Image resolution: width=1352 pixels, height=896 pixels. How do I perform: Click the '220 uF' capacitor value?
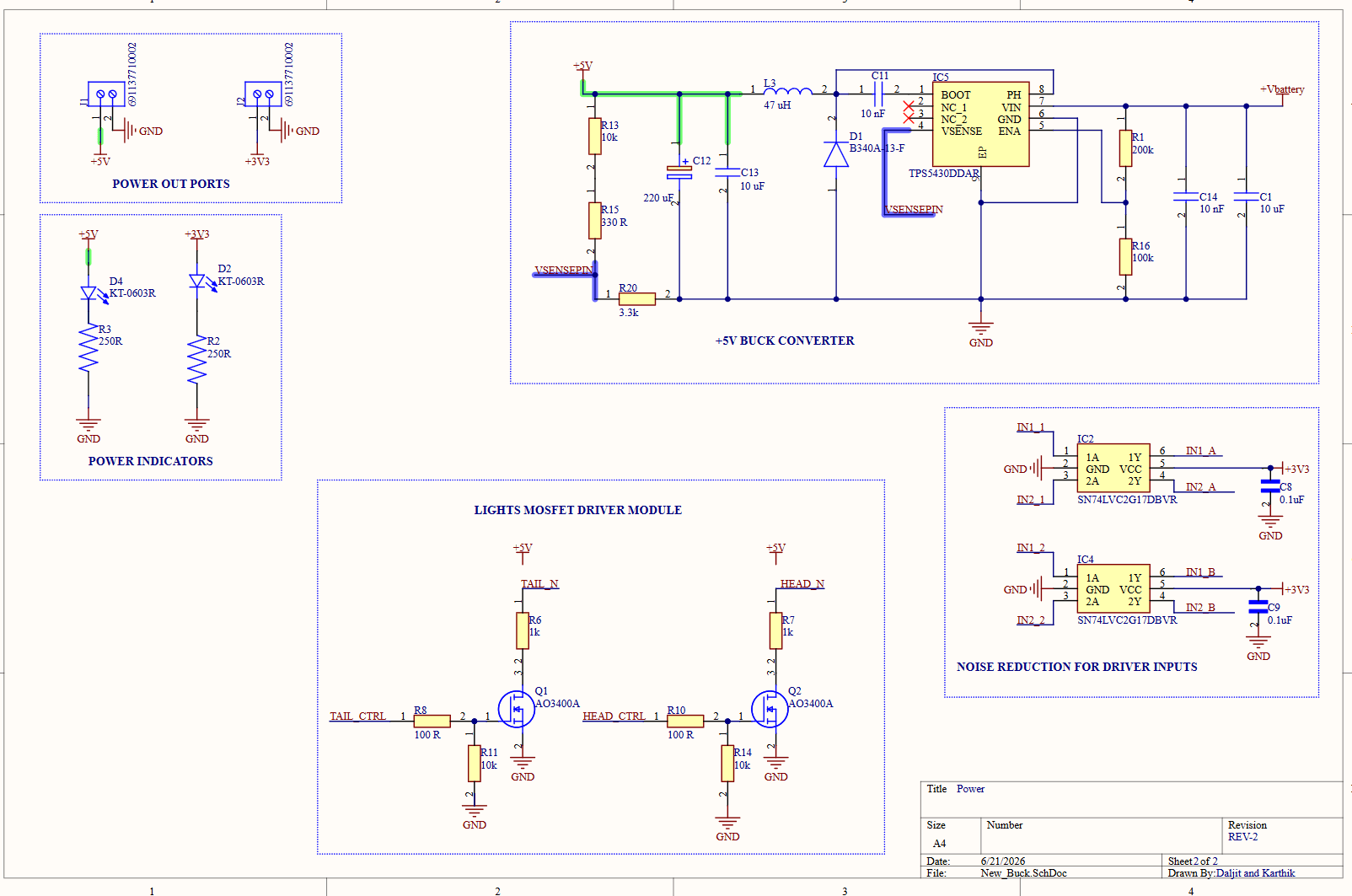coord(658,198)
